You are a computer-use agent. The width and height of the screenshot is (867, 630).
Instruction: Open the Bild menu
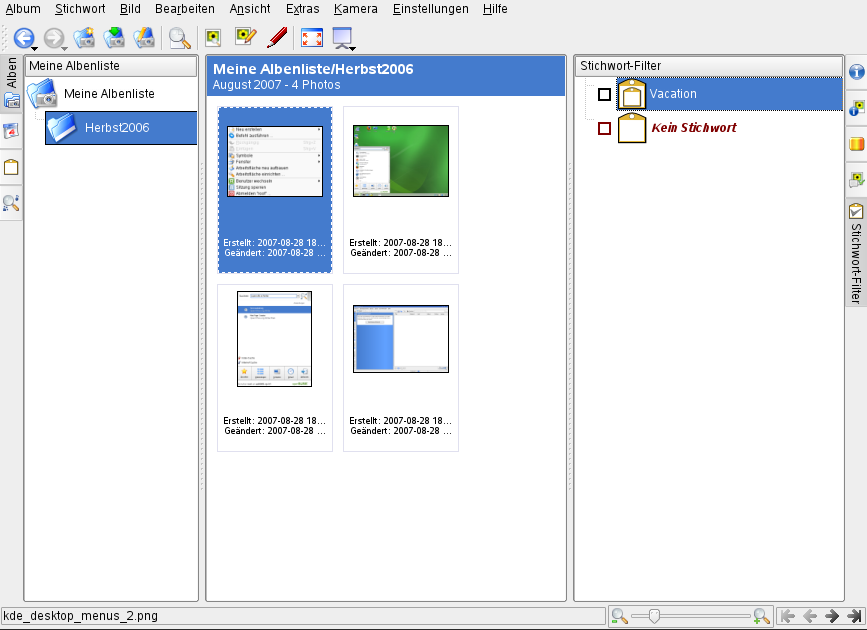click(x=130, y=9)
